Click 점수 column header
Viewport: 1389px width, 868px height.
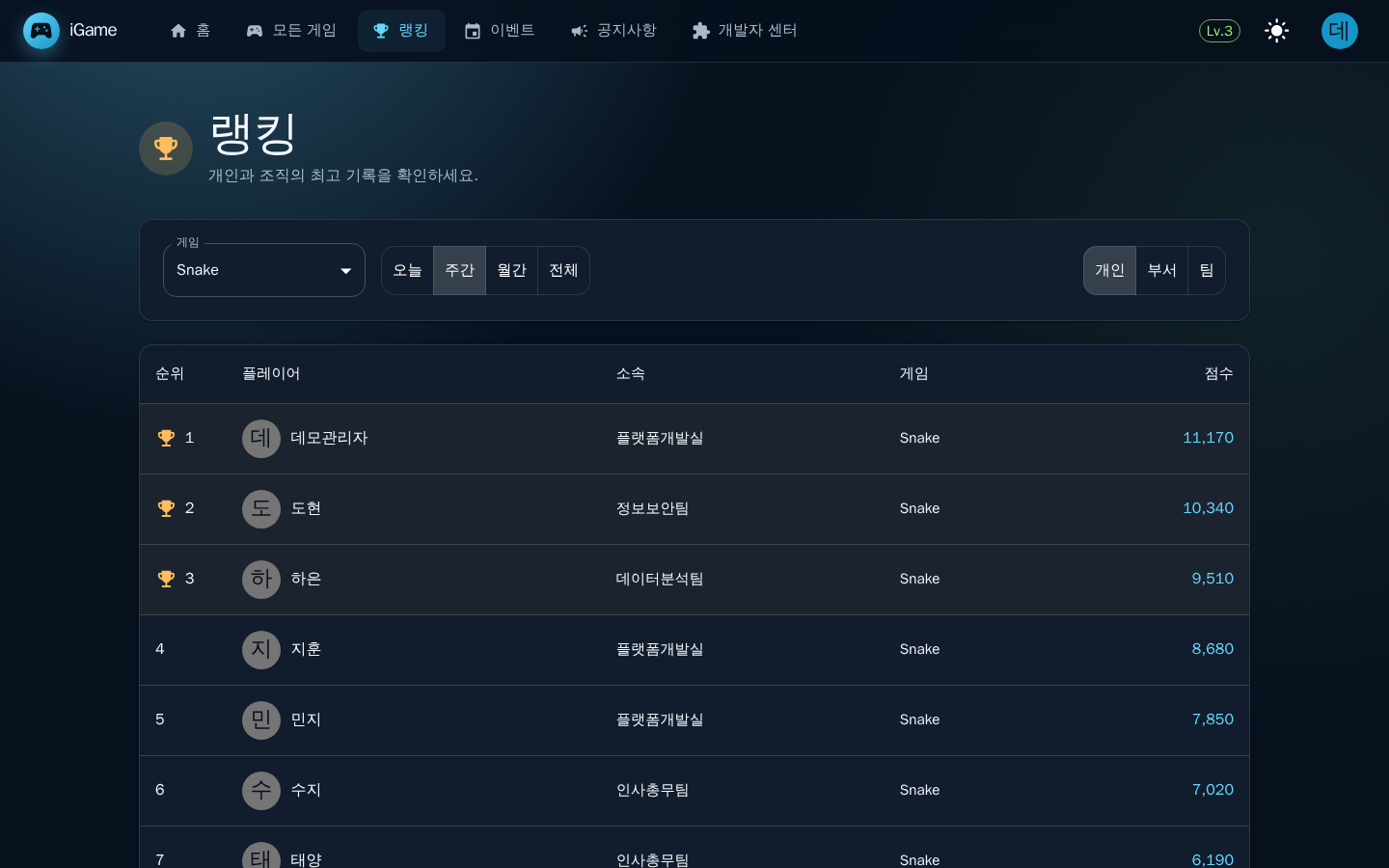coord(1219,374)
